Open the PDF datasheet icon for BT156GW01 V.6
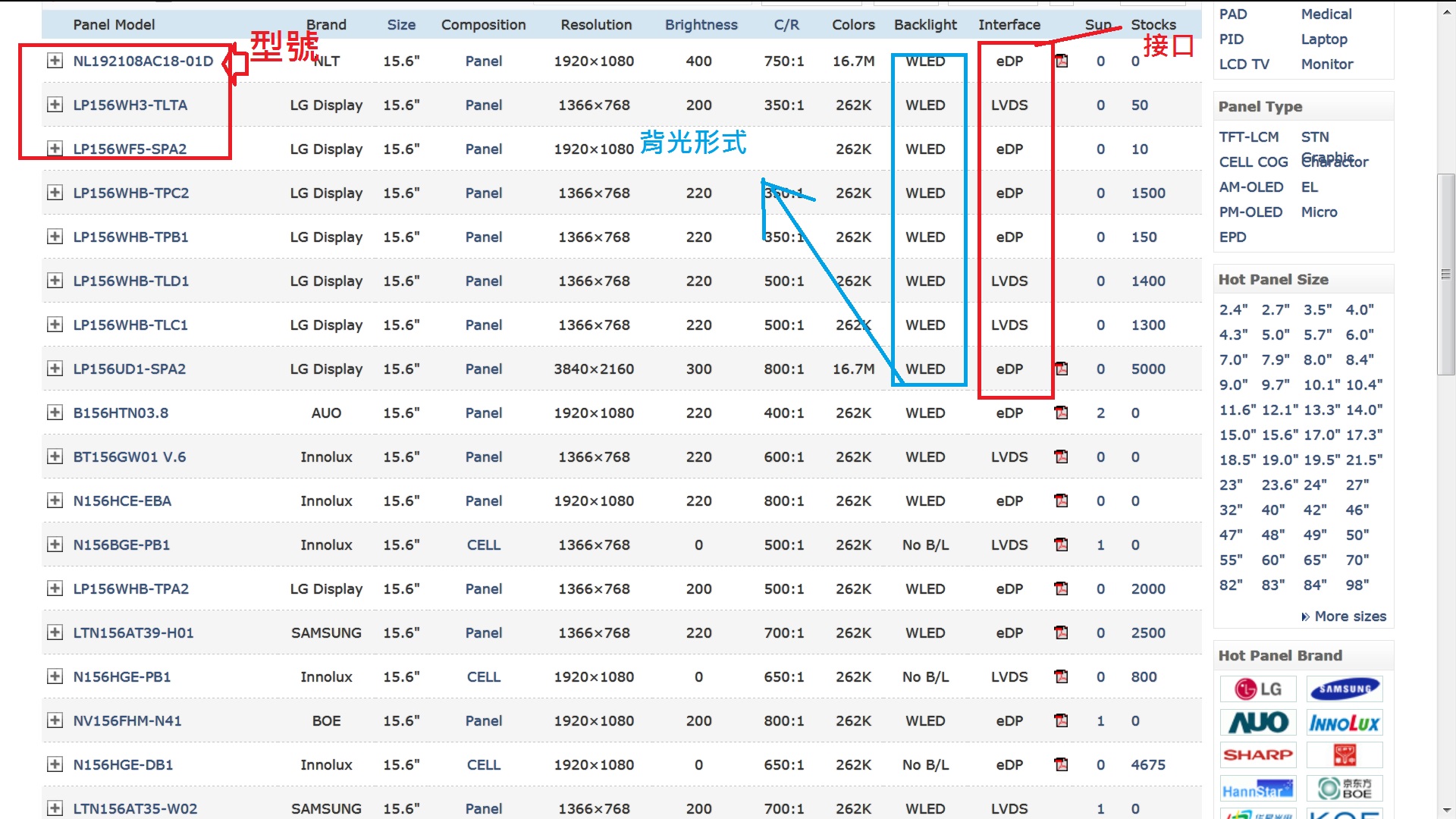The width and height of the screenshot is (1456, 819). [1062, 457]
